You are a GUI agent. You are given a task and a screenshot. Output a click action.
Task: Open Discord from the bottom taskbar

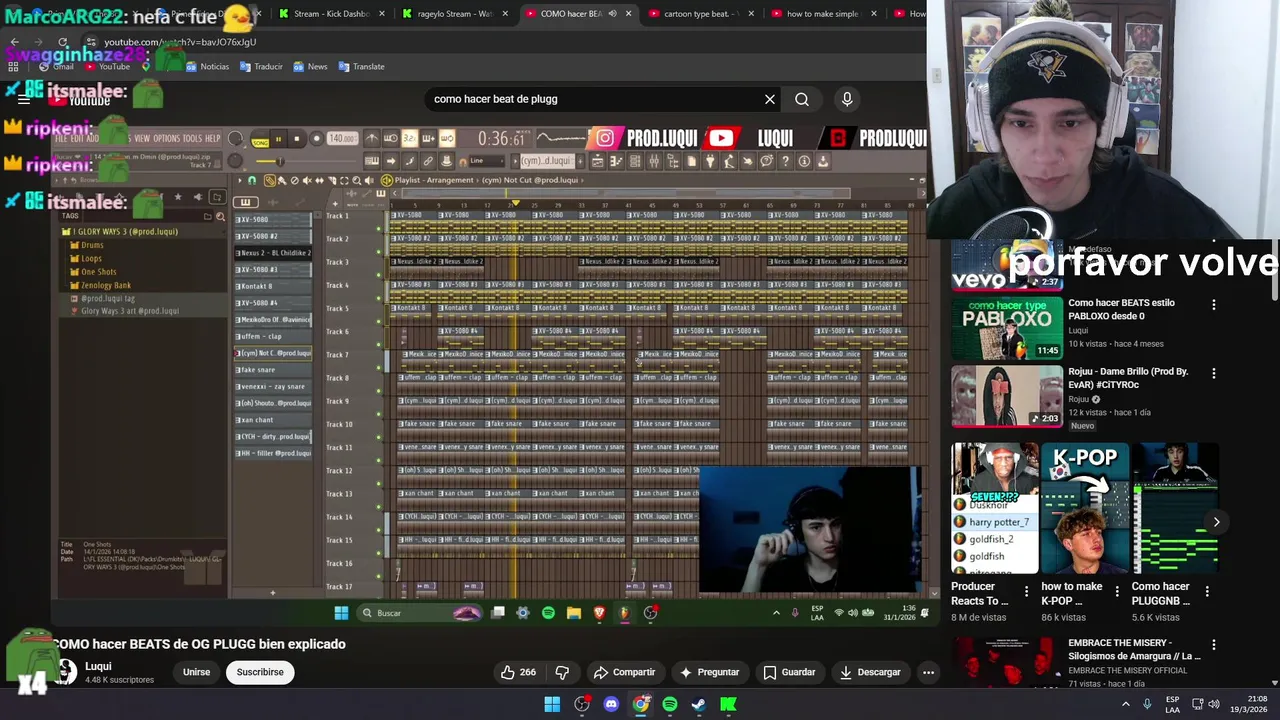(x=611, y=704)
